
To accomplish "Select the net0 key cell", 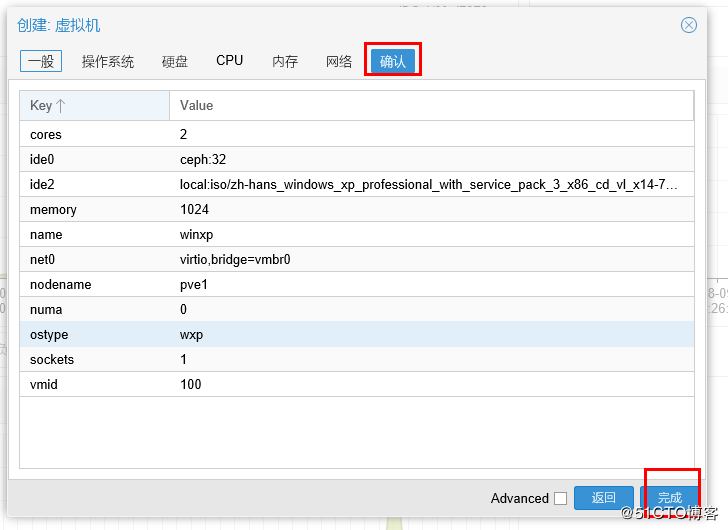I will coord(95,260).
